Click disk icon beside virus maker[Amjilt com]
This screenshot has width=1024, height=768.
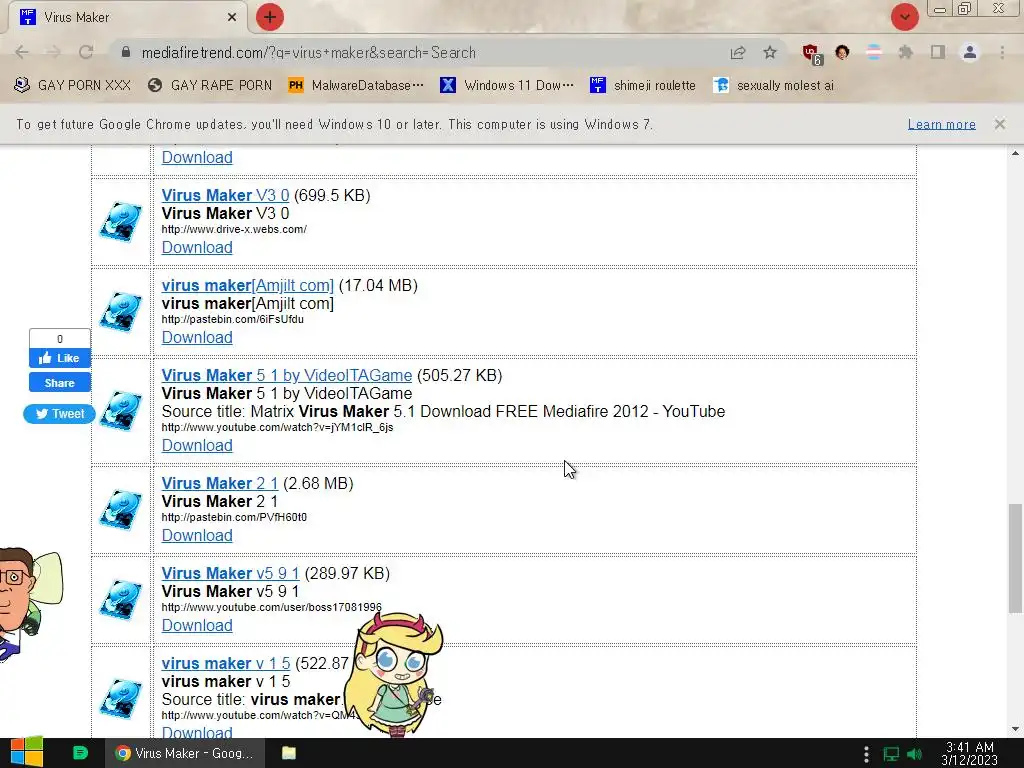point(121,312)
